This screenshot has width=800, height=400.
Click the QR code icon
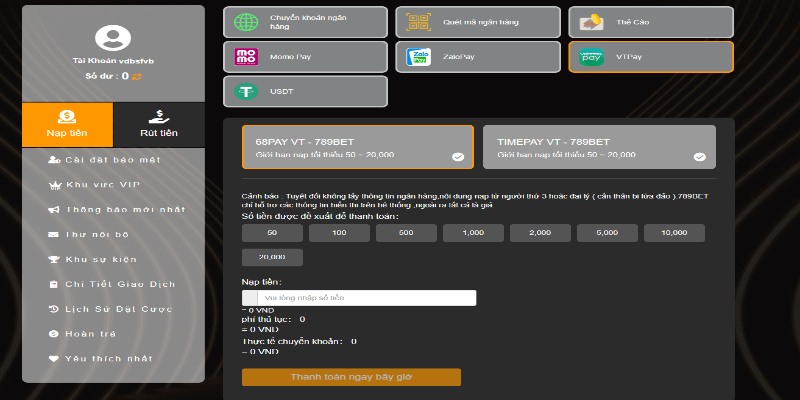(418, 22)
